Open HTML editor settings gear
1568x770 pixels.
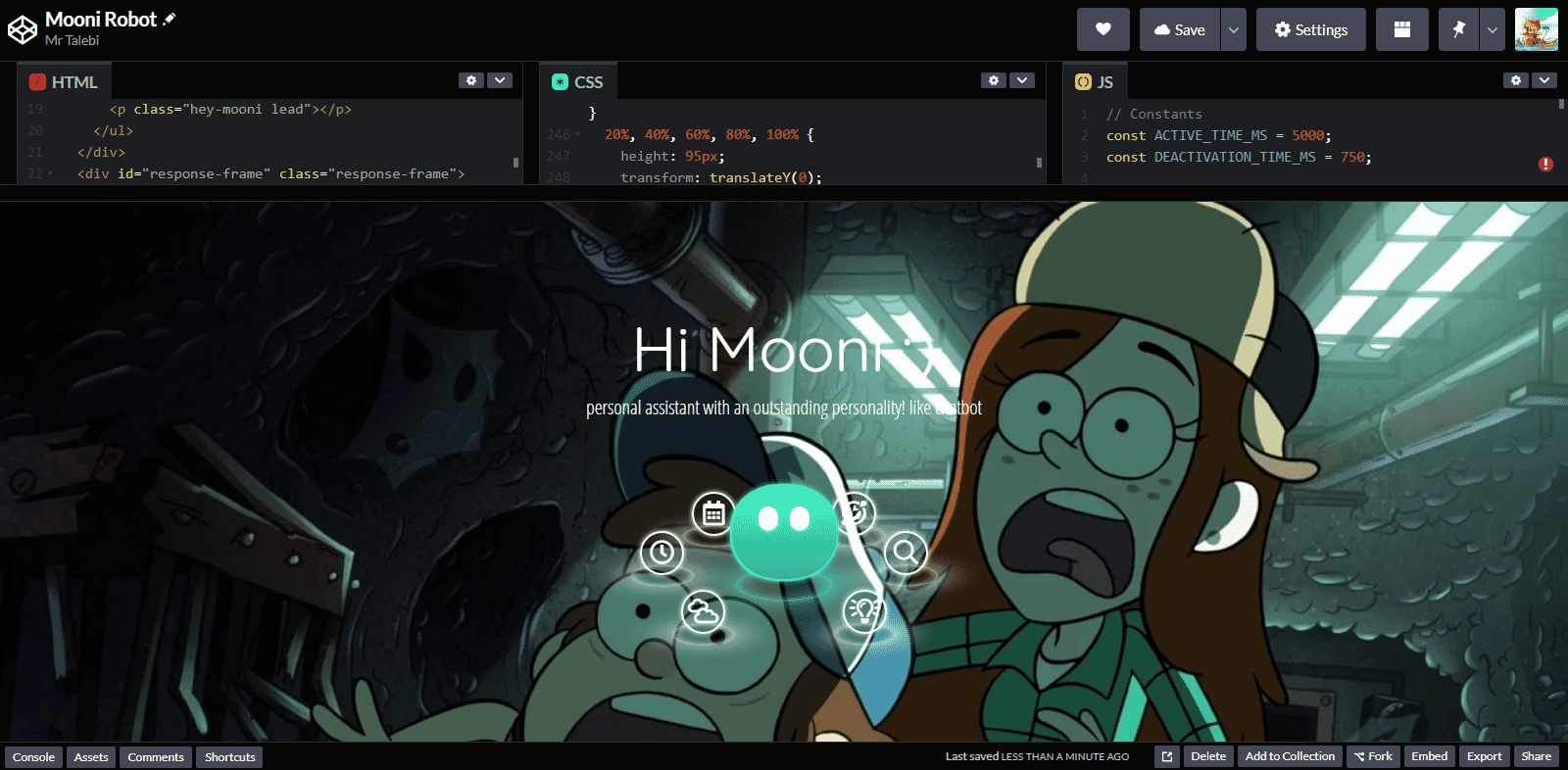tap(471, 80)
